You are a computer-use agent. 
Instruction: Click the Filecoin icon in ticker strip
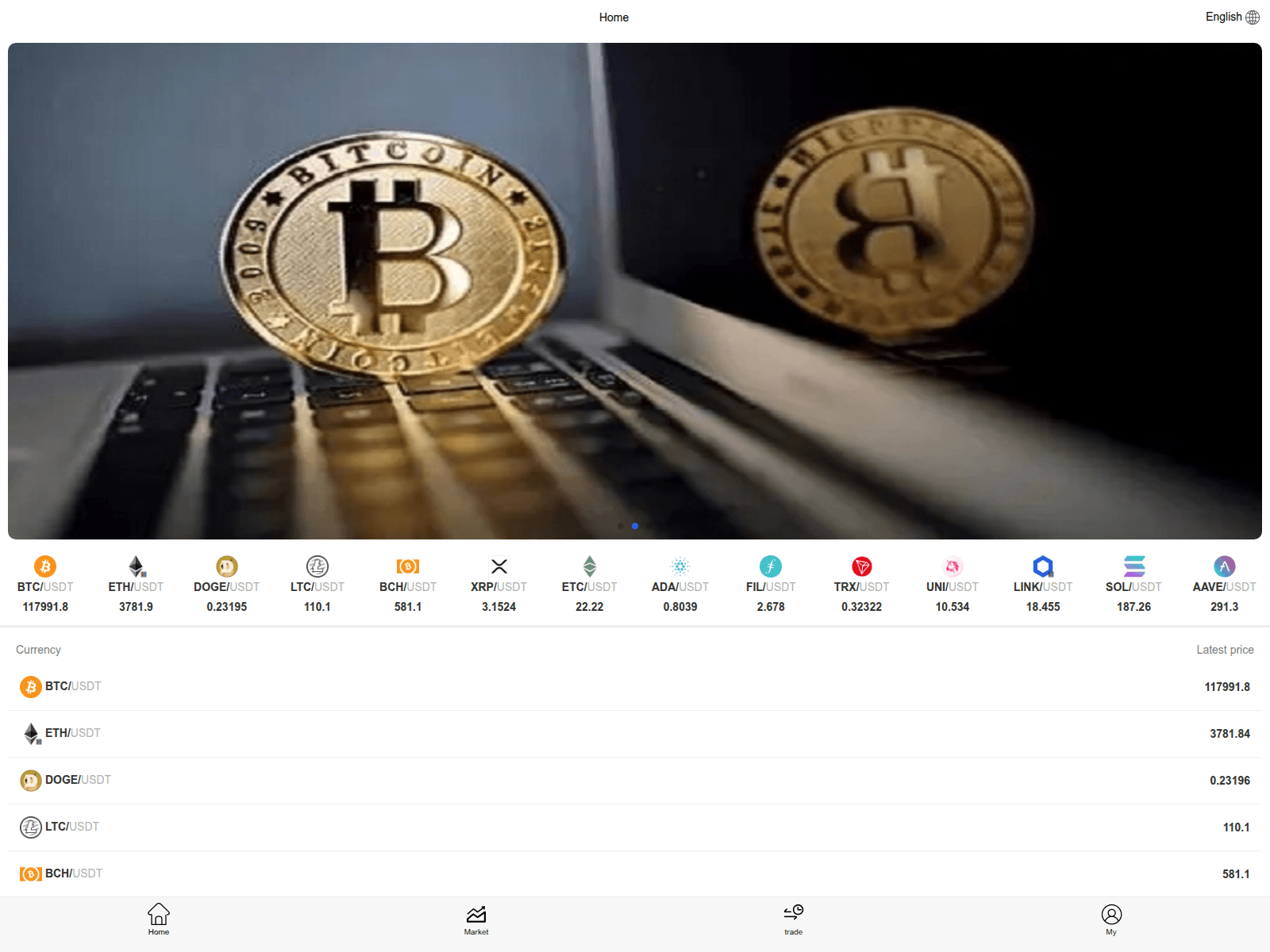(771, 566)
